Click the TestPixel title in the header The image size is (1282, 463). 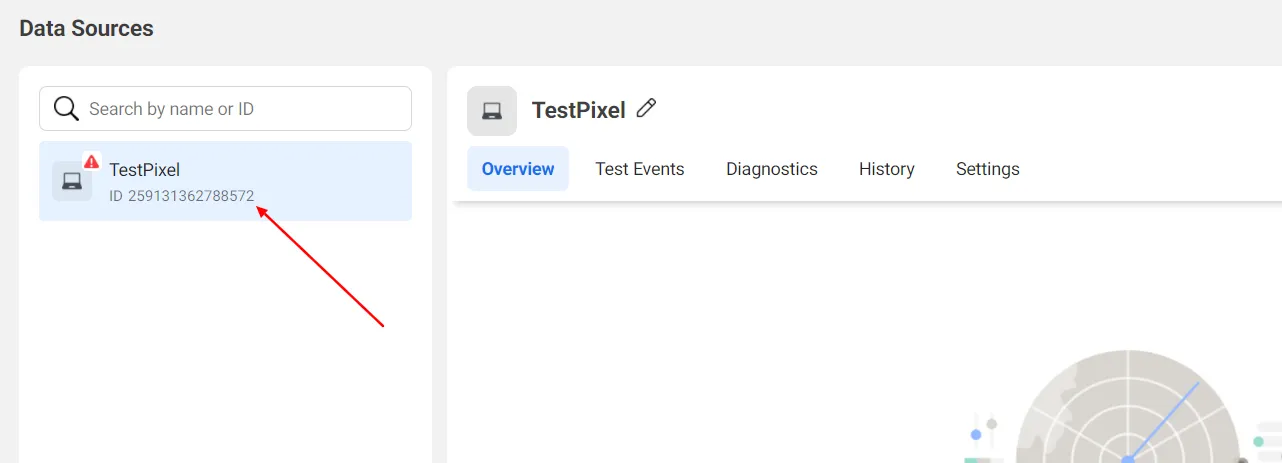pyautogui.click(x=578, y=110)
